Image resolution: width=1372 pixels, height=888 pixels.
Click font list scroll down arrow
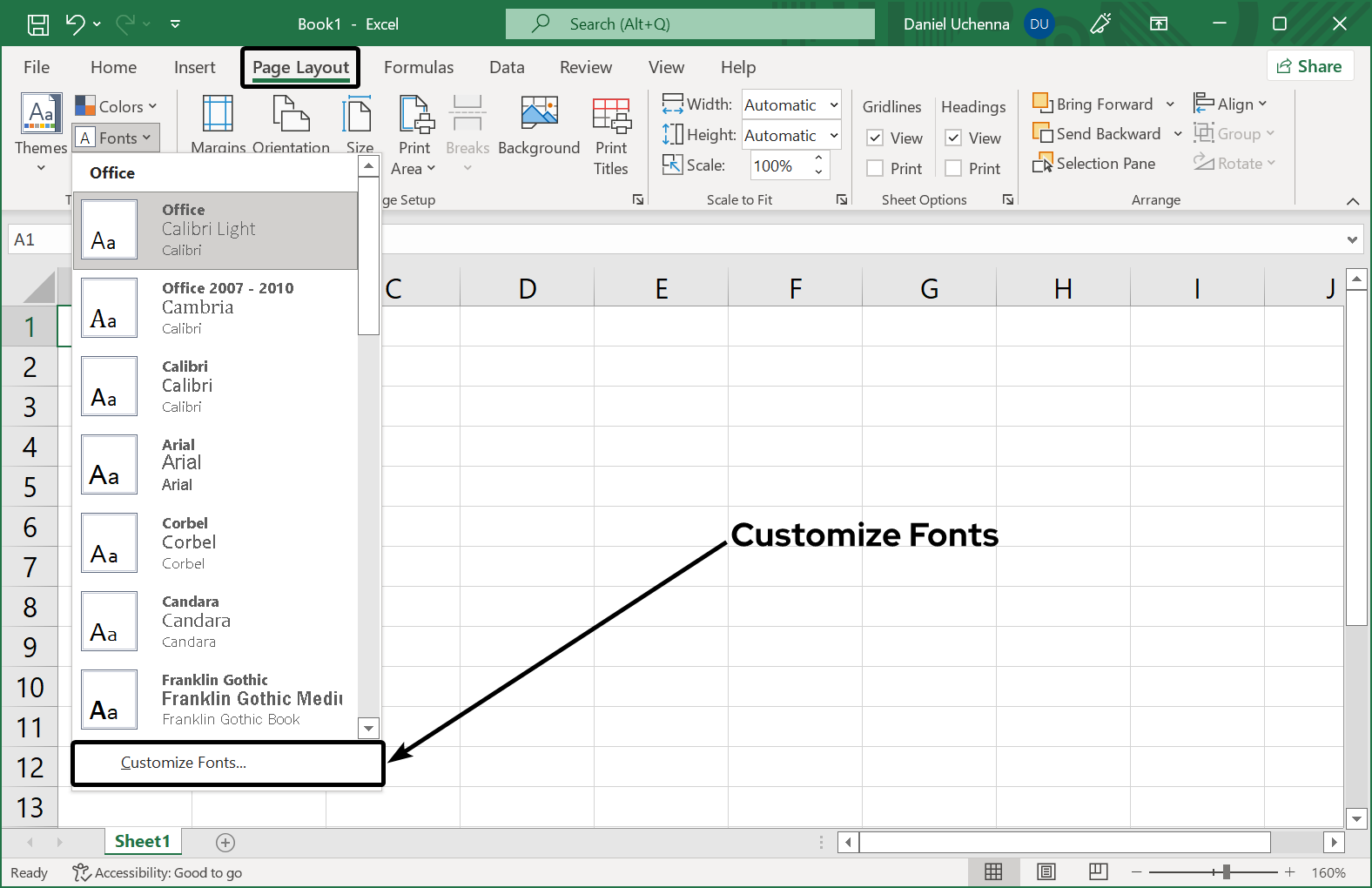pos(369,728)
